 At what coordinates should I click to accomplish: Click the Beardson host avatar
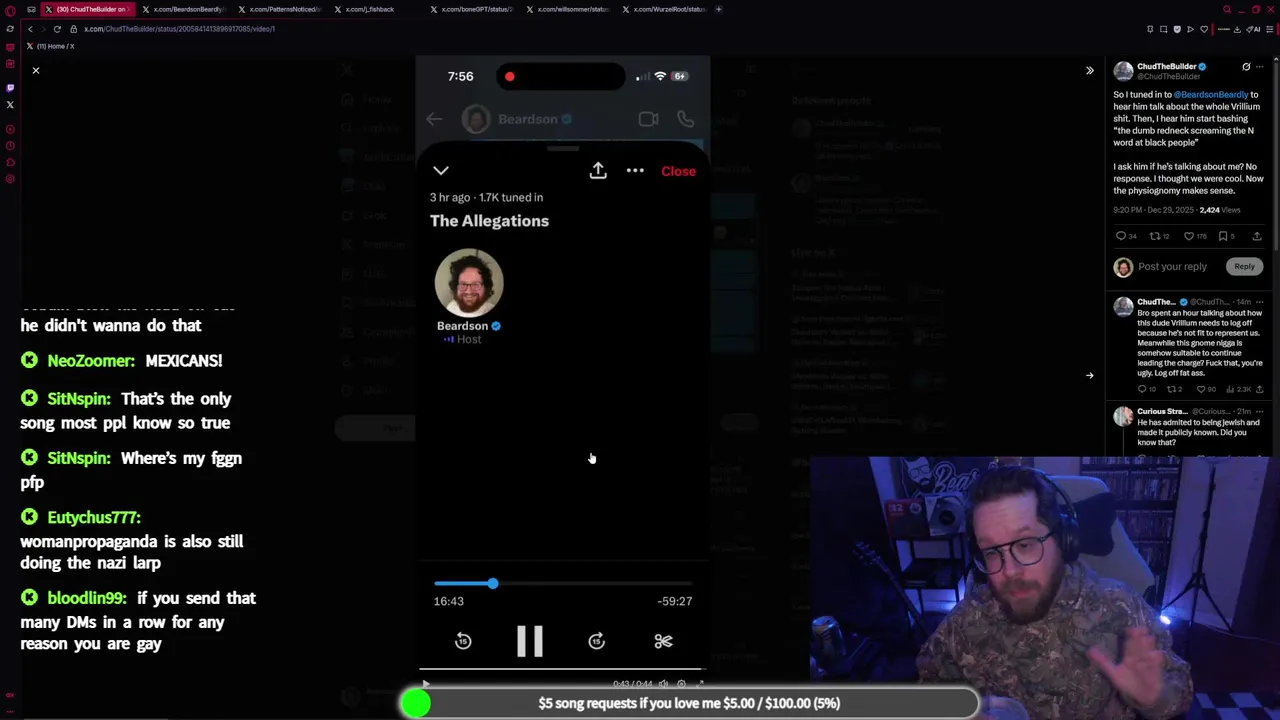[469, 283]
